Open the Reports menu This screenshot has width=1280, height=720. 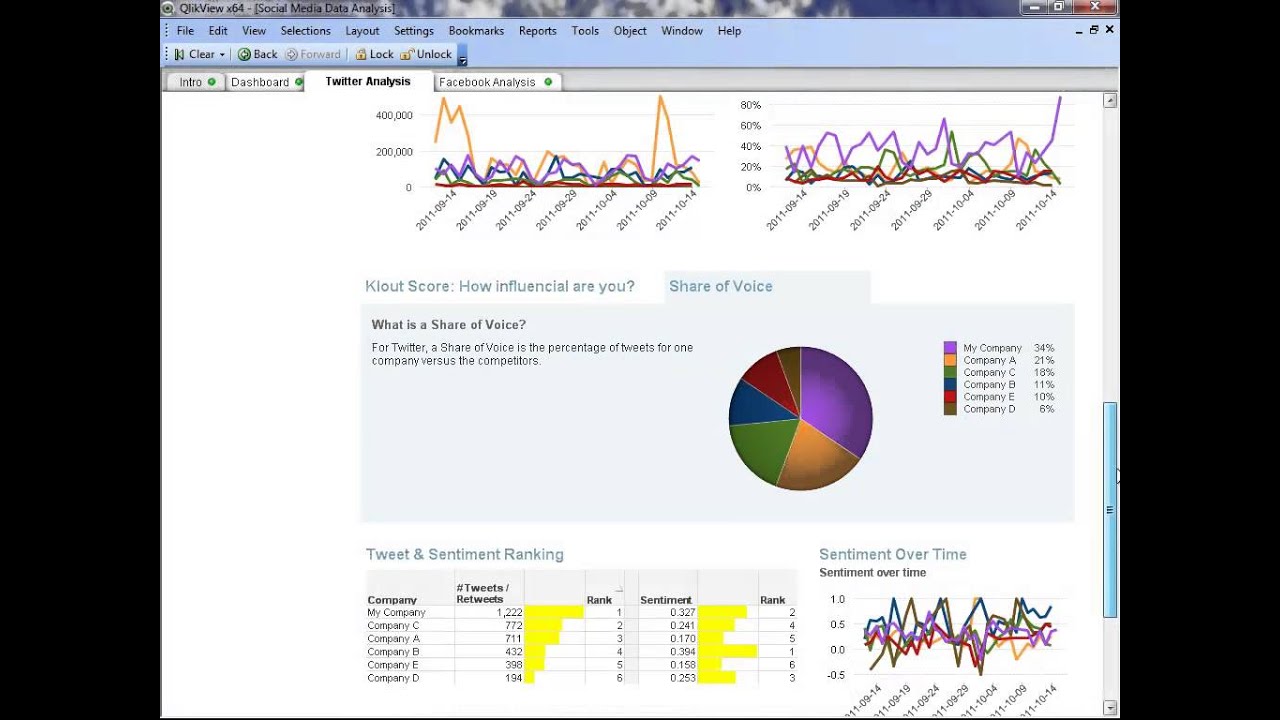point(537,31)
